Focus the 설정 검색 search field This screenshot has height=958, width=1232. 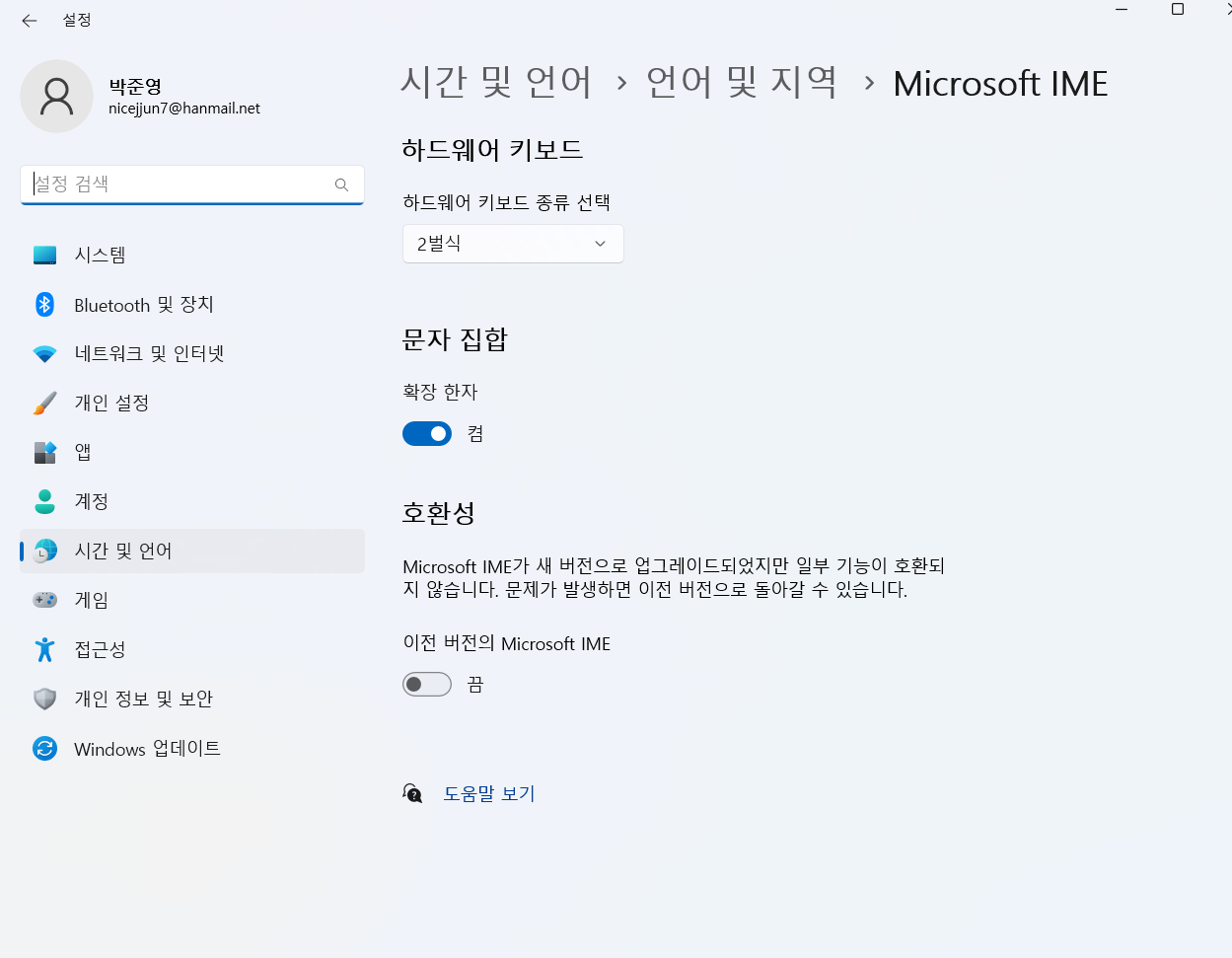click(x=192, y=184)
